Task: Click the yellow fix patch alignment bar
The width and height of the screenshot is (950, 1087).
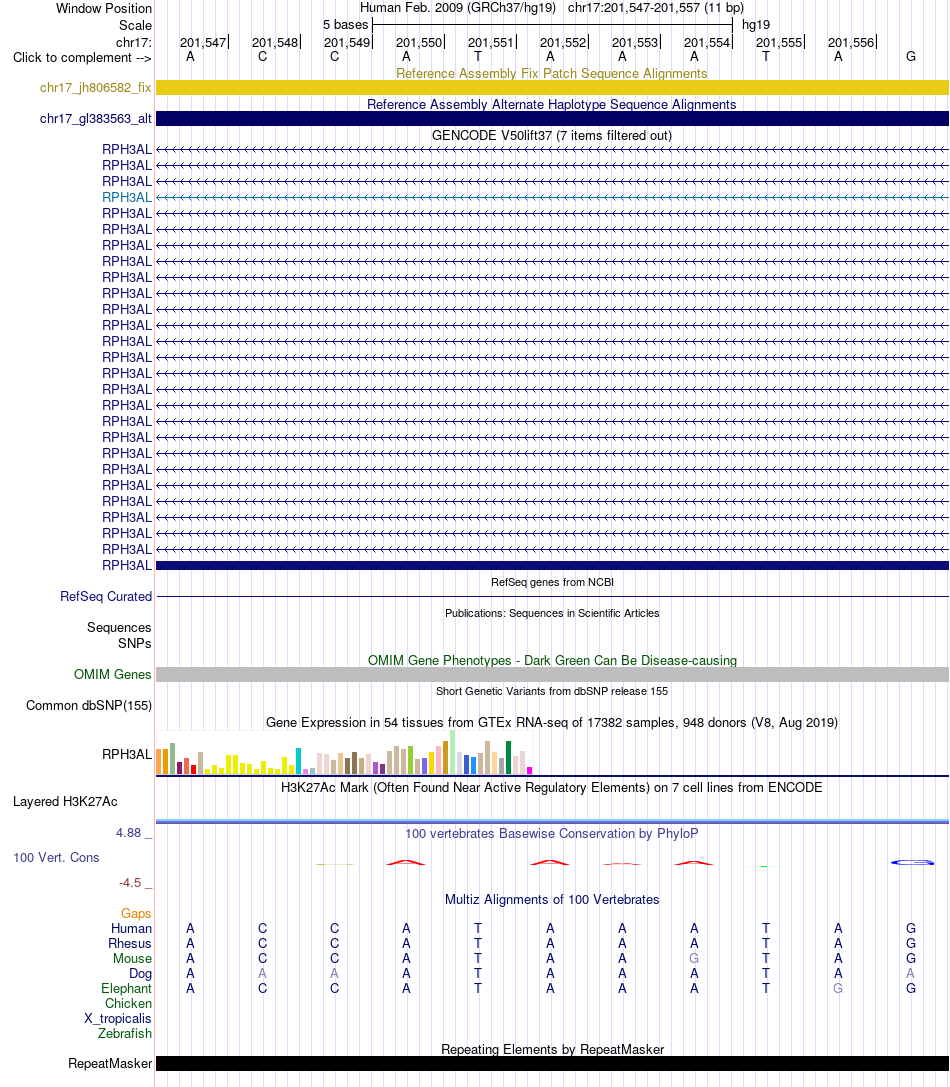Action: pyautogui.click(x=552, y=87)
